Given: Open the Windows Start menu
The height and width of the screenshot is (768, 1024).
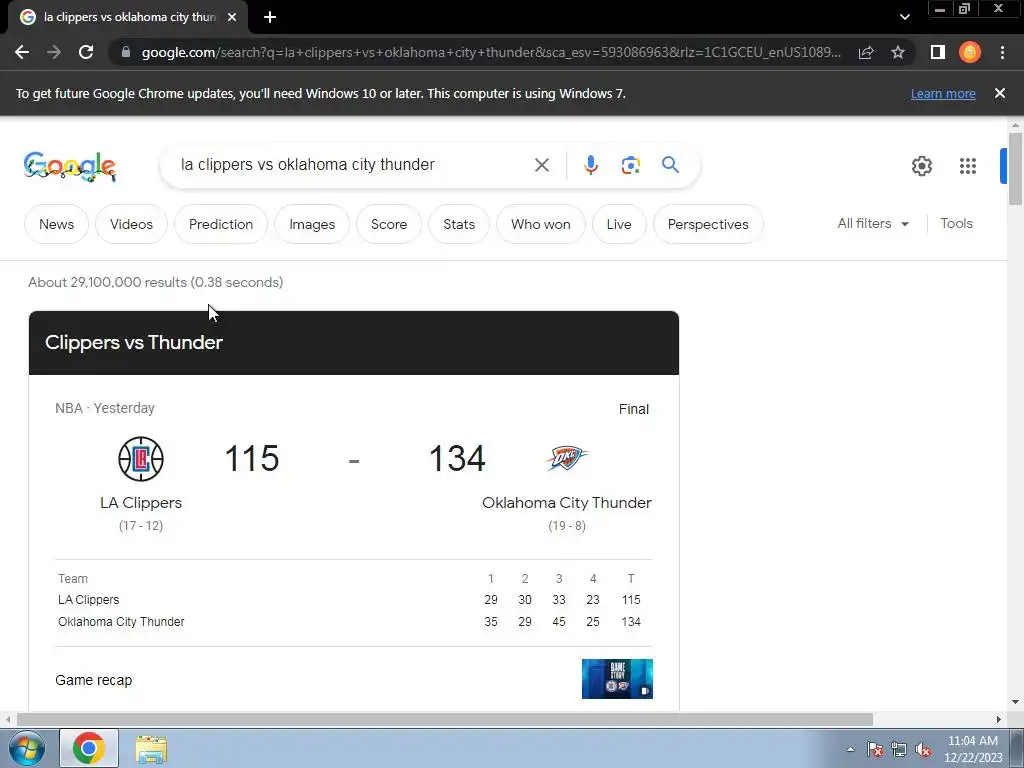Looking at the screenshot, I should (27, 748).
